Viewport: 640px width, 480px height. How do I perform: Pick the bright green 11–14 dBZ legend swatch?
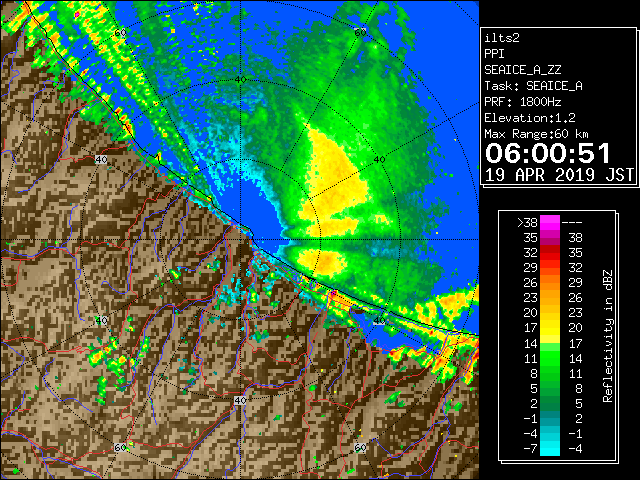[x=550, y=358]
